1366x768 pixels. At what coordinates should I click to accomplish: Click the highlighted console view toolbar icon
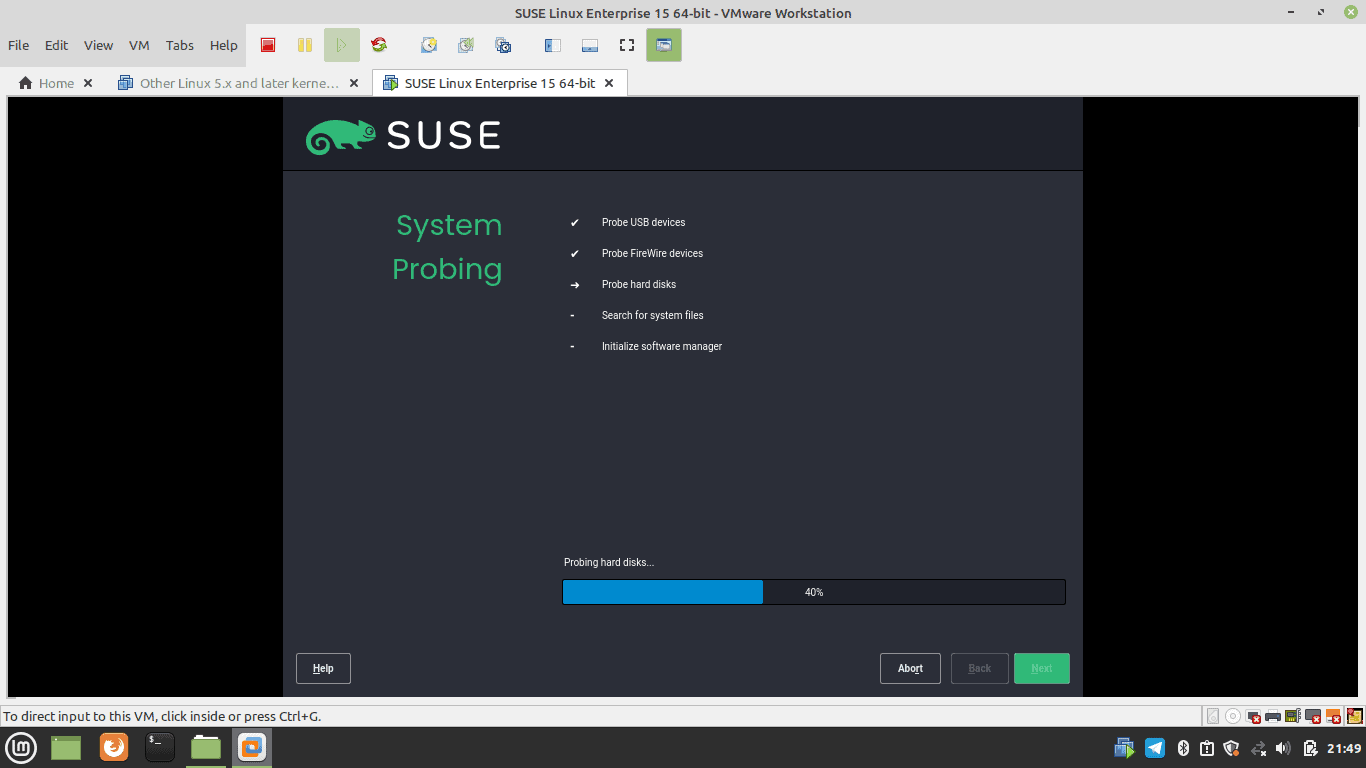coord(664,45)
